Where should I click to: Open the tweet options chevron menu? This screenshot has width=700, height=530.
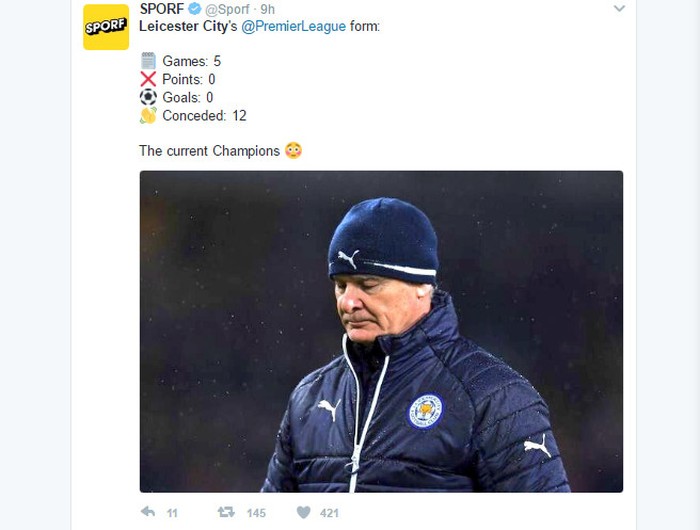click(x=619, y=9)
